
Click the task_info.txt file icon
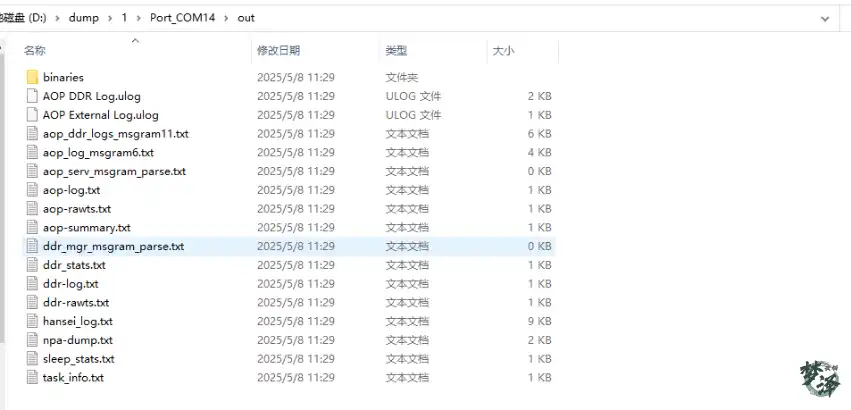32,378
